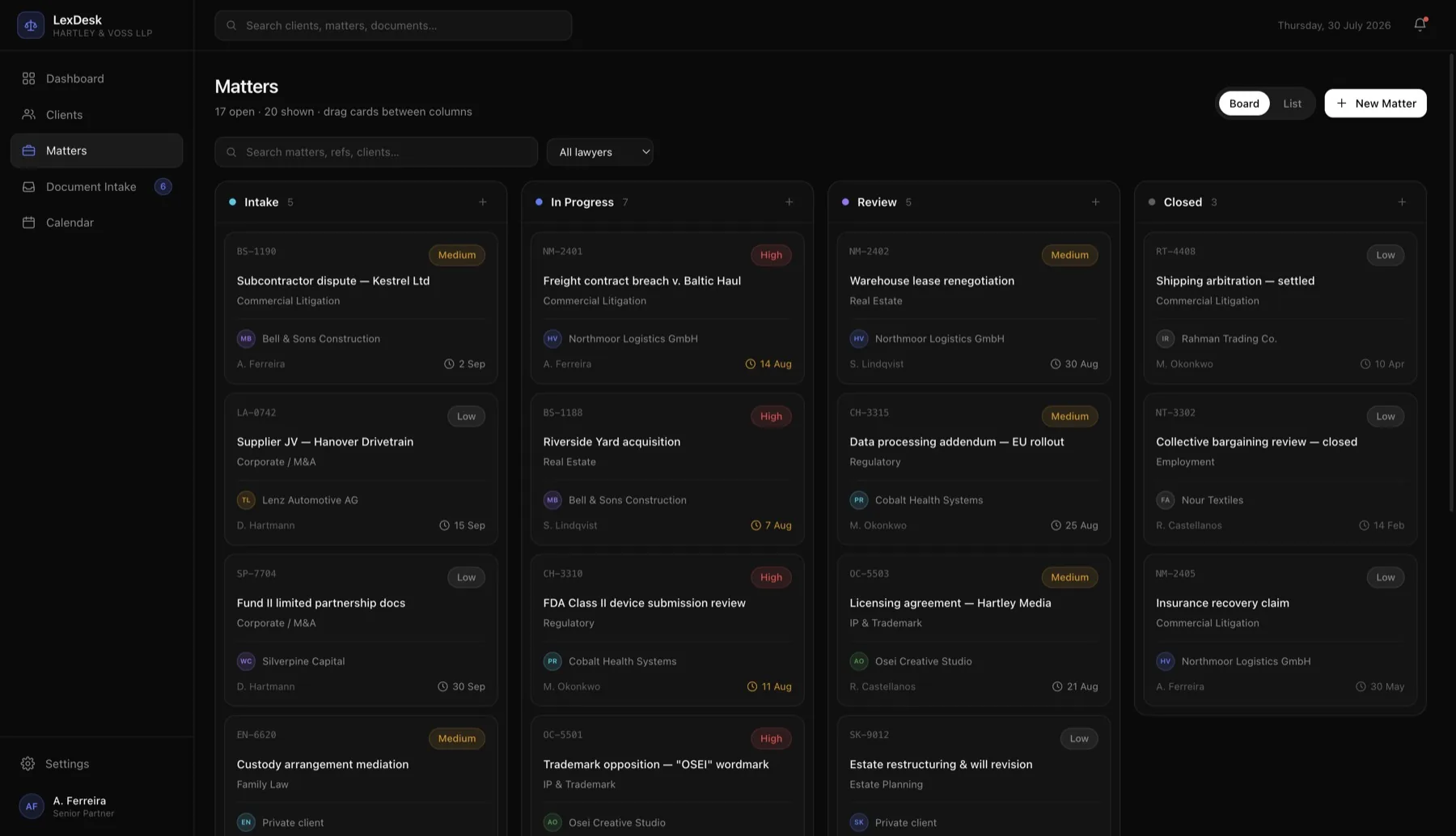Click the clock icon beside 2 Sep

click(449, 364)
